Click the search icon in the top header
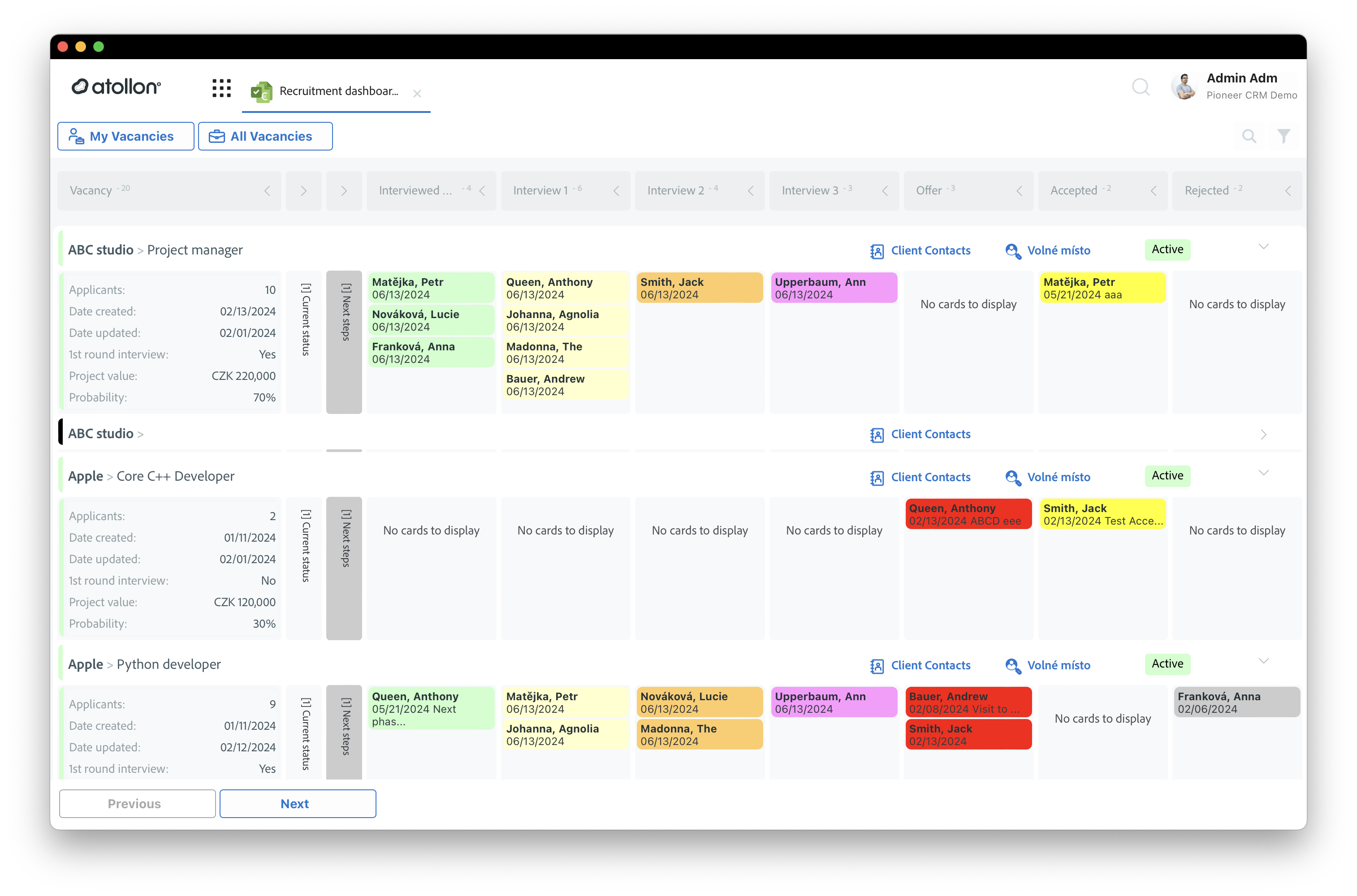The width and height of the screenshot is (1357, 896). [1141, 87]
